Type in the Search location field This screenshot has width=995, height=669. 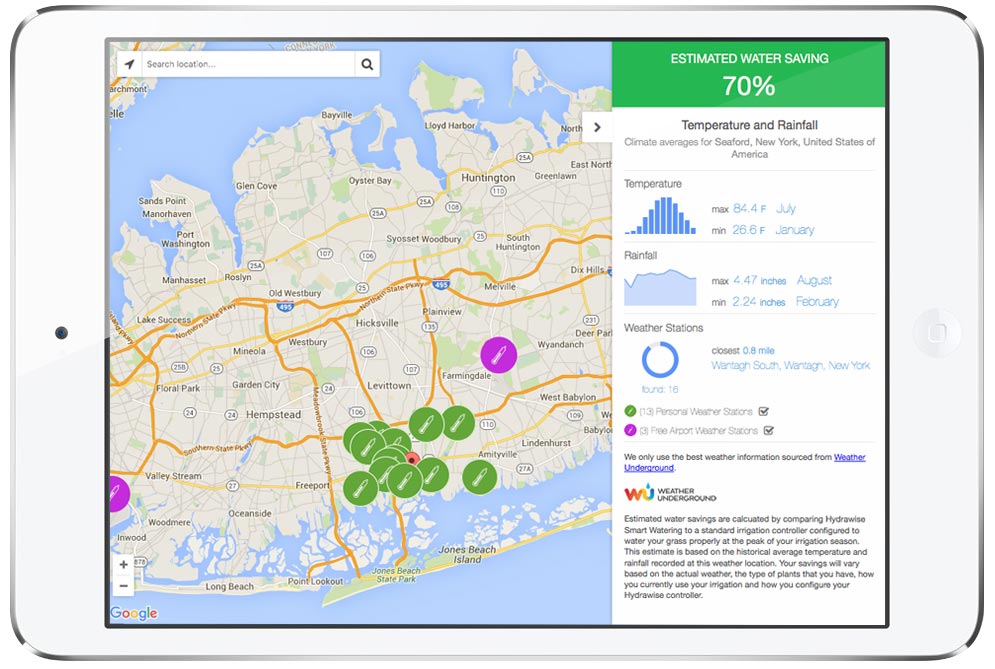[x=248, y=64]
